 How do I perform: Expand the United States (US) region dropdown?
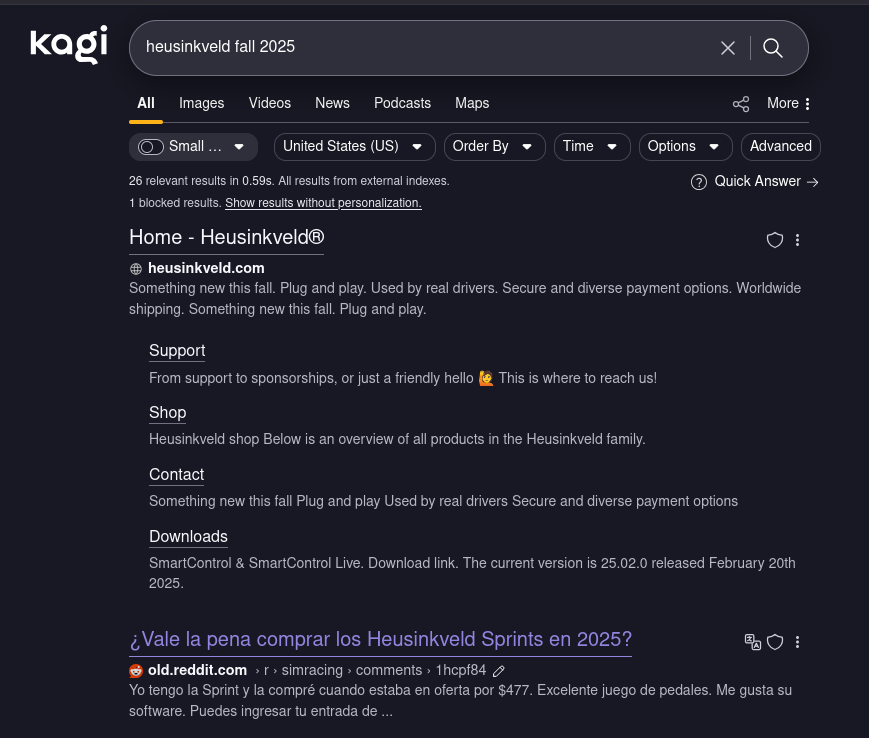coord(354,147)
